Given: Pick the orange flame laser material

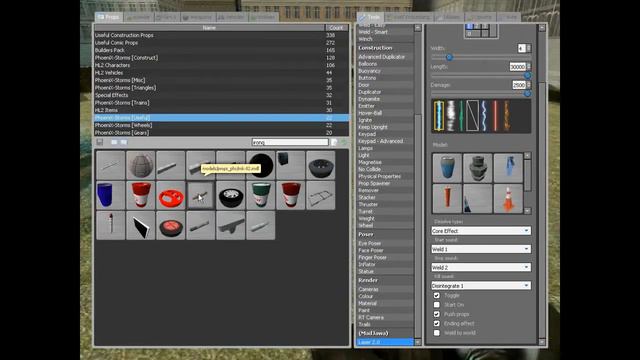Looking at the screenshot, I should point(507,116).
